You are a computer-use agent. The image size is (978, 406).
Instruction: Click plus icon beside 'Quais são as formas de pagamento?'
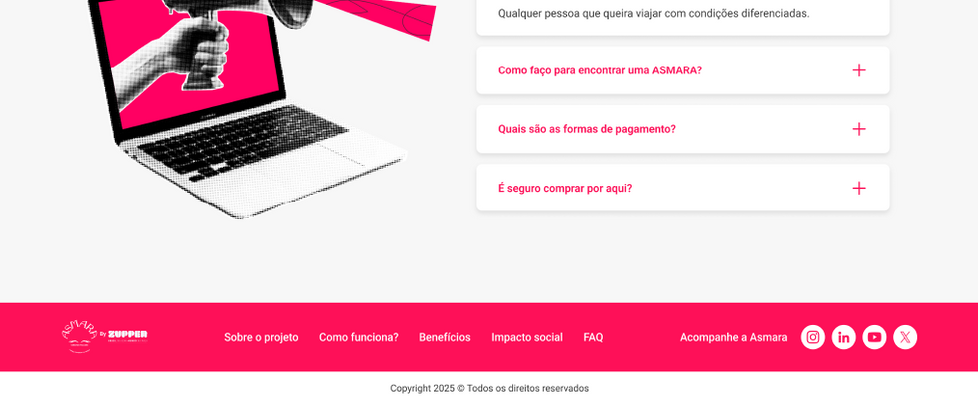859,129
